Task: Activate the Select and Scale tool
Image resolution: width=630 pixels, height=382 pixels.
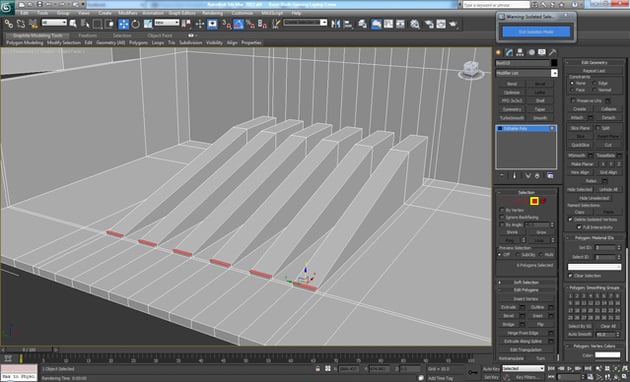Action: 148,24
